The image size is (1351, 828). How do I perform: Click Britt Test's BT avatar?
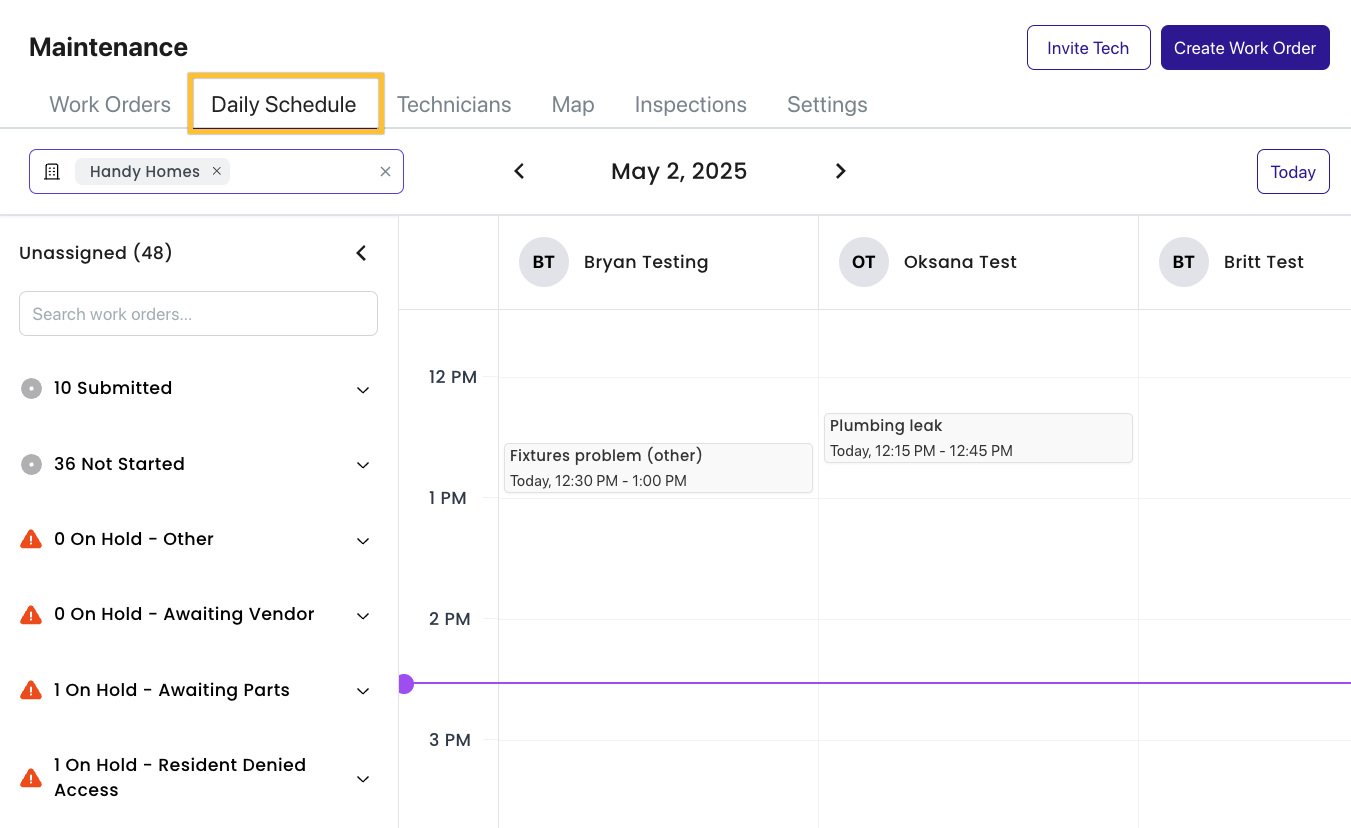tap(1184, 262)
